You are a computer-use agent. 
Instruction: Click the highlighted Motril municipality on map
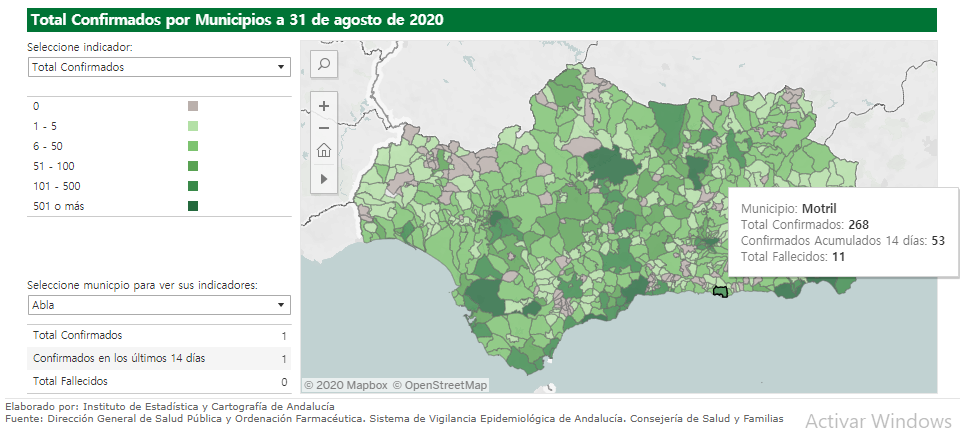click(x=718, y=291)
